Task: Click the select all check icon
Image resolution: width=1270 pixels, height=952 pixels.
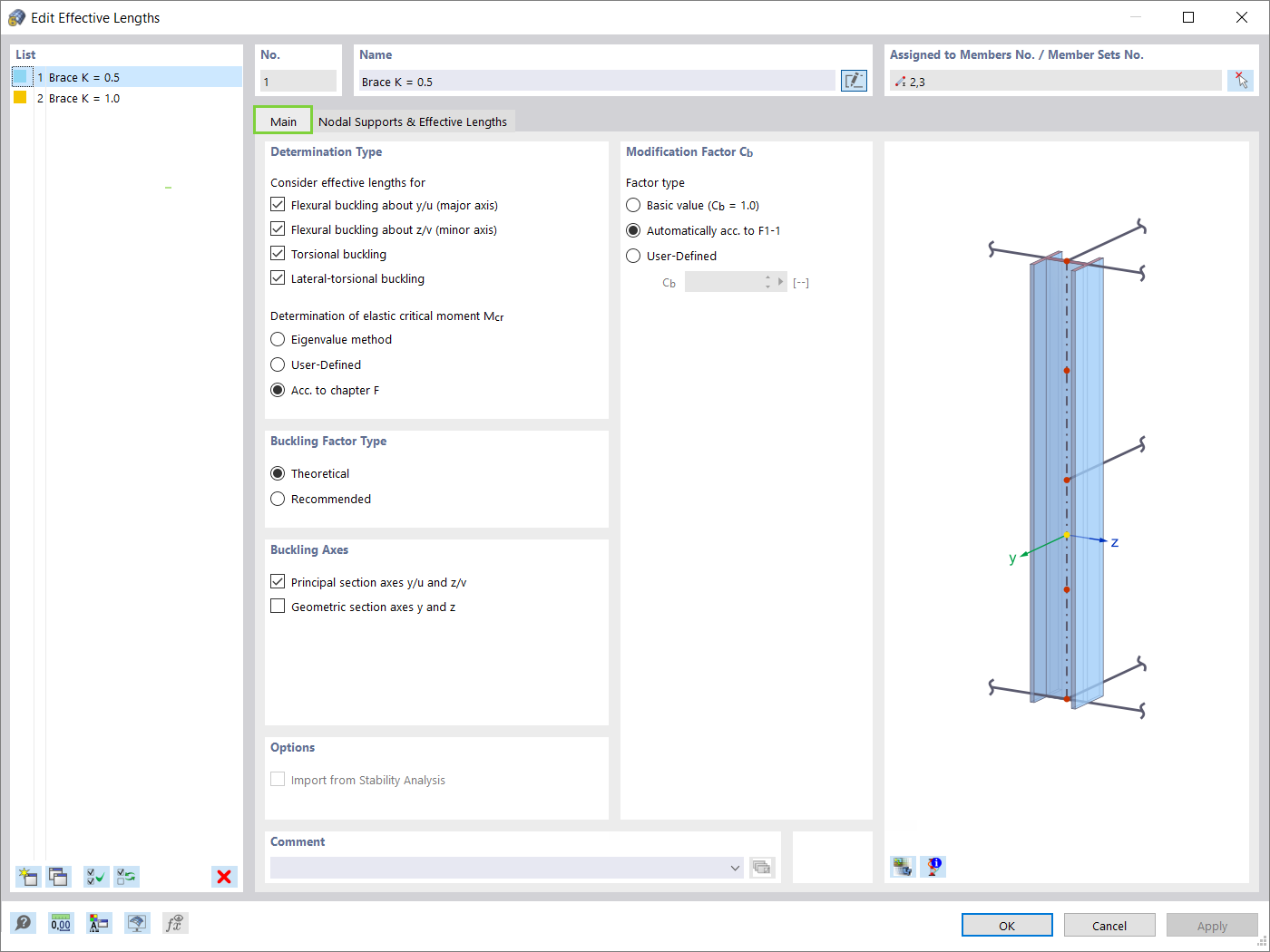Action: pos(95,877)
